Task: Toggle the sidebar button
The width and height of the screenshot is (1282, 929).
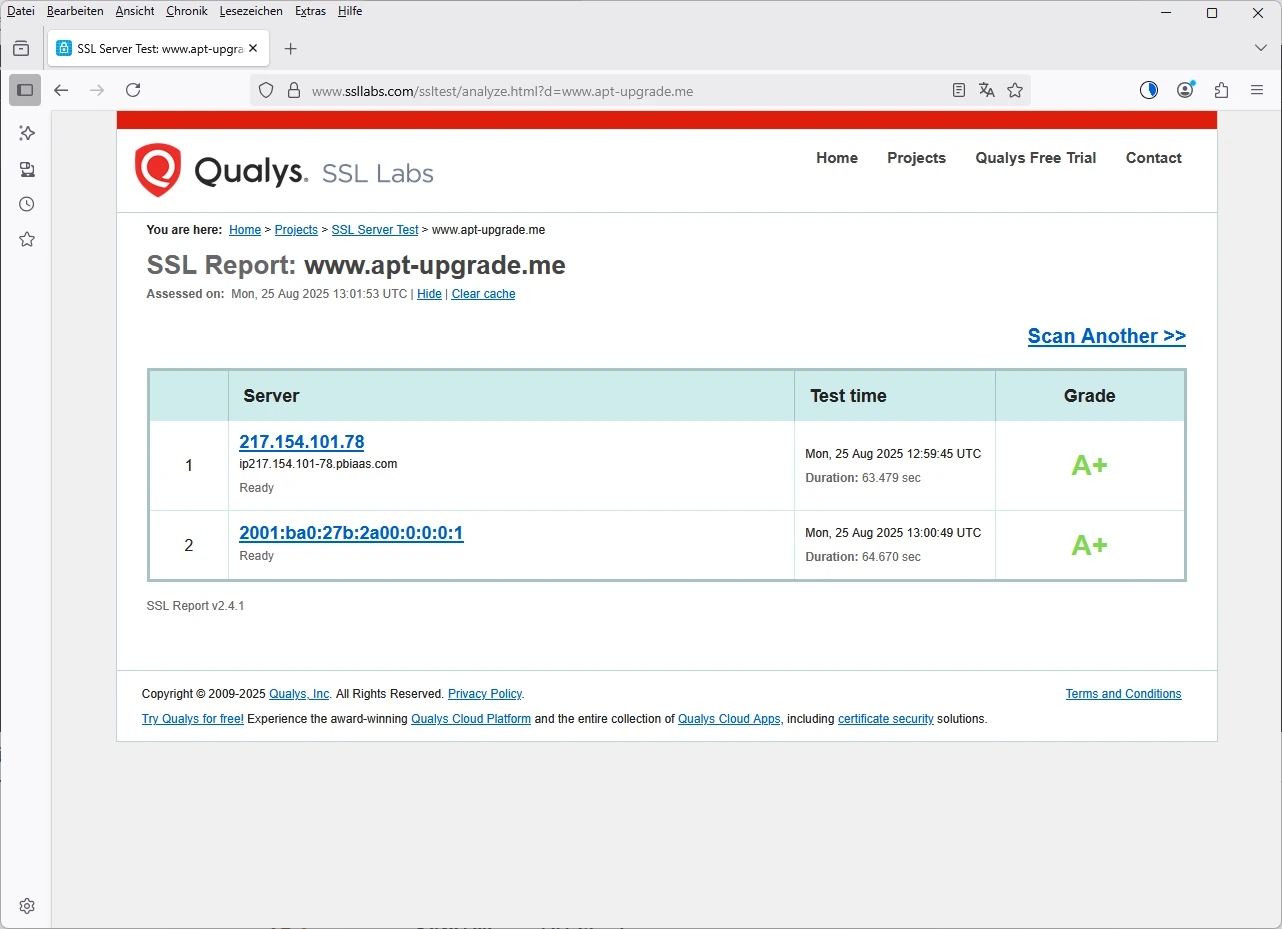Action: pyautogui.click(x=25, y=90)
